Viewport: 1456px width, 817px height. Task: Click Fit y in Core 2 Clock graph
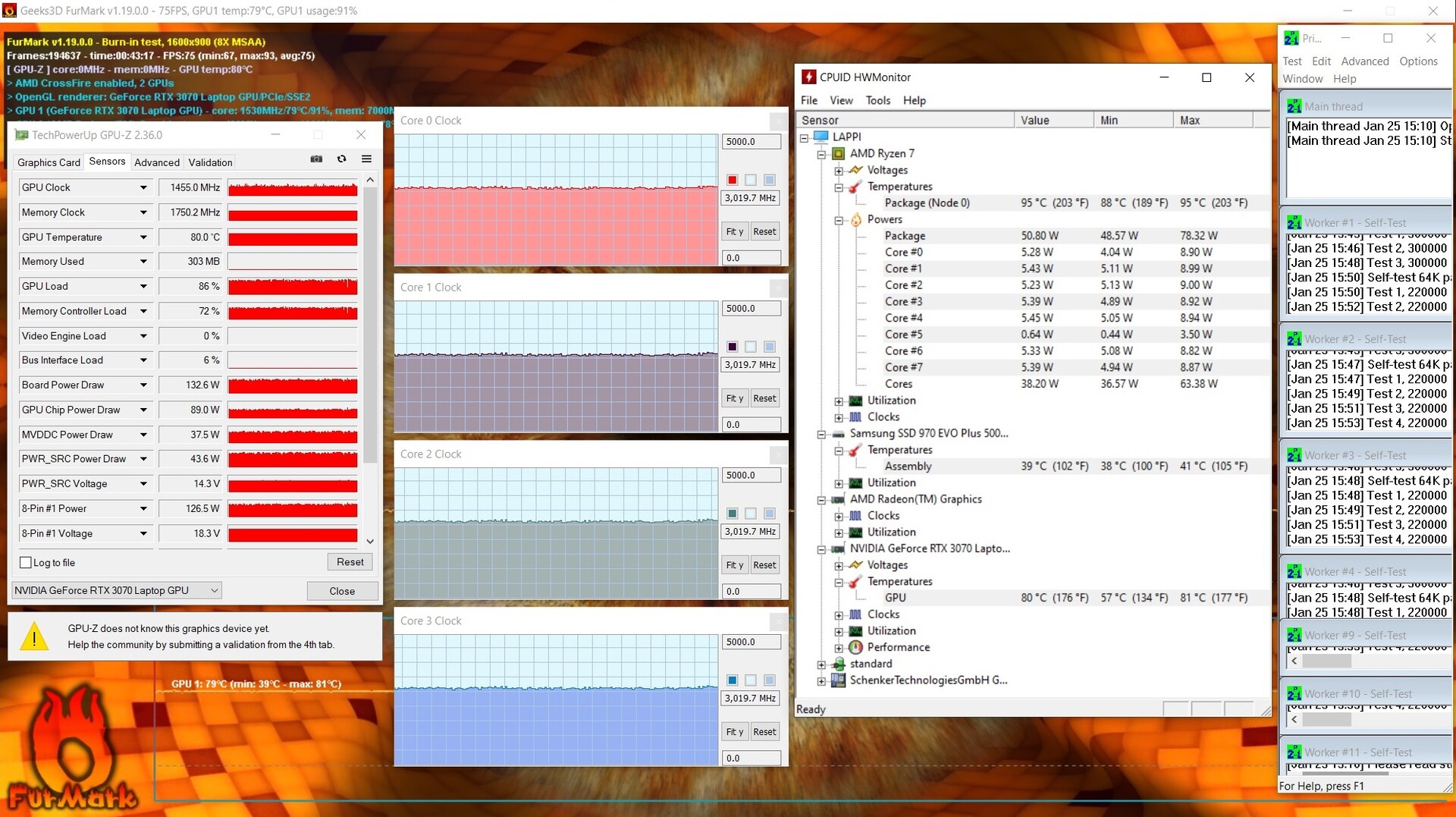734,565
